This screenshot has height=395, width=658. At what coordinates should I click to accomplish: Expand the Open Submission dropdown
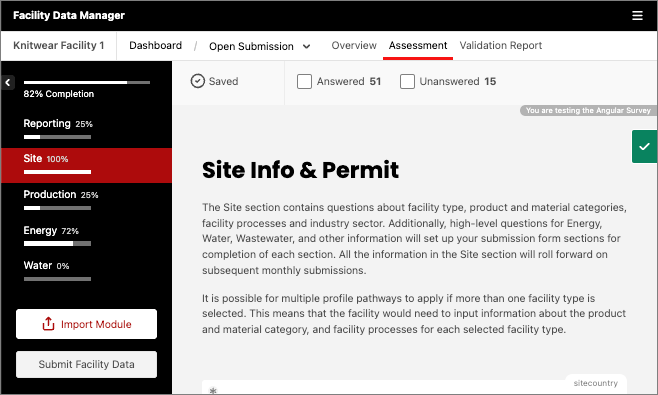260,46
